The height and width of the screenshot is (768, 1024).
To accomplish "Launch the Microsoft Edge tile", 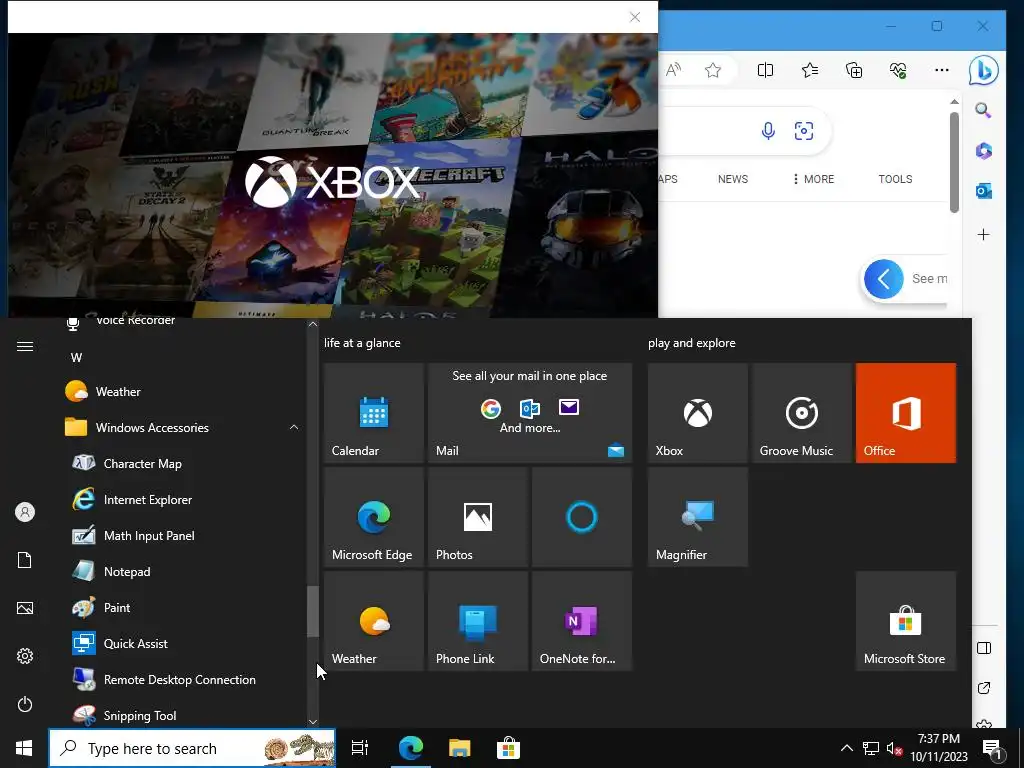I will point(374,517).
